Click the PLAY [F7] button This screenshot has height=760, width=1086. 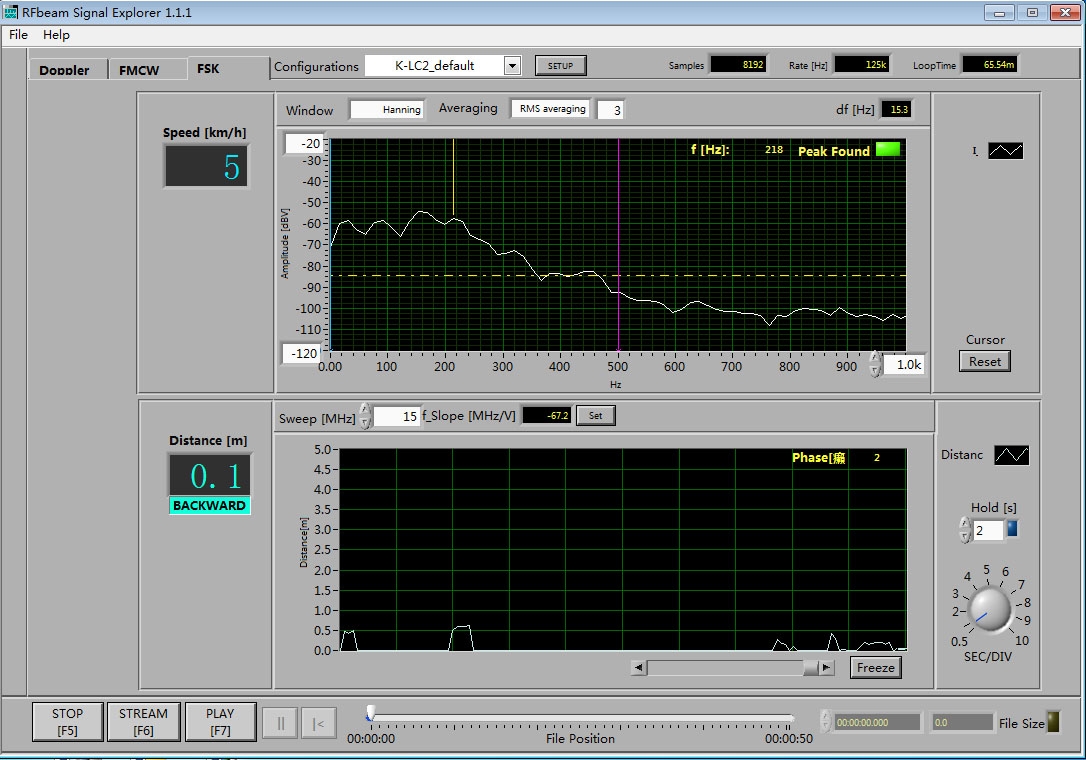220,722
